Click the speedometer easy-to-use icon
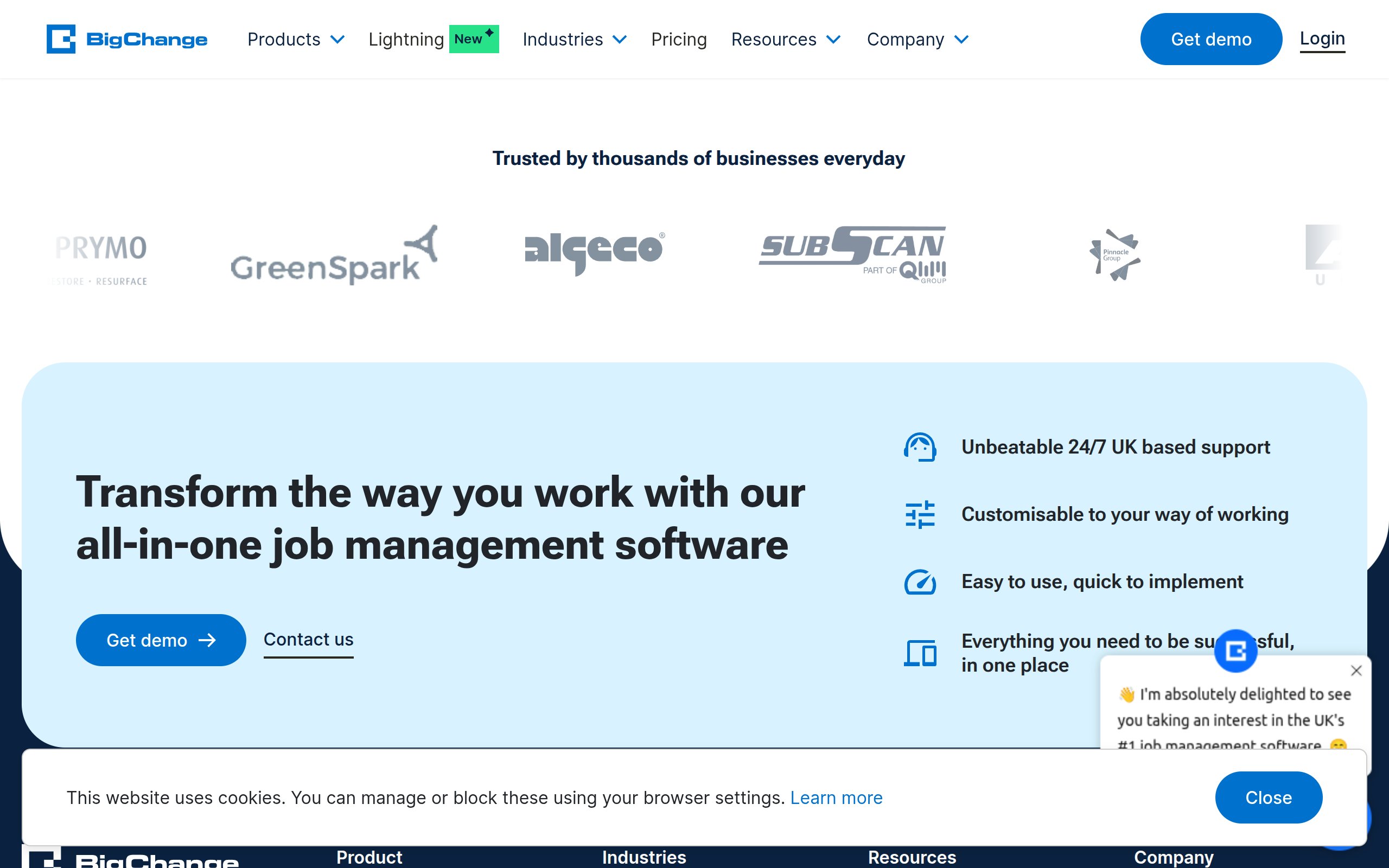This screenshot has height=868, width=1389. pyautogui.click(x=920, y=582)
